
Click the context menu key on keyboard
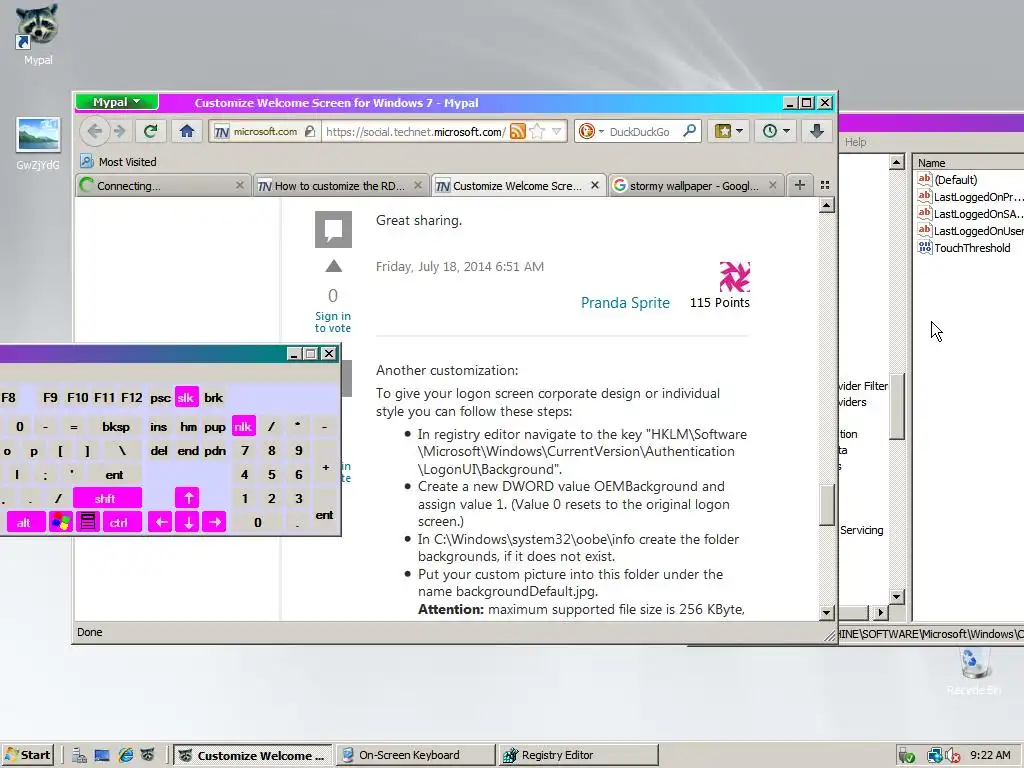[x=88, y=522]
